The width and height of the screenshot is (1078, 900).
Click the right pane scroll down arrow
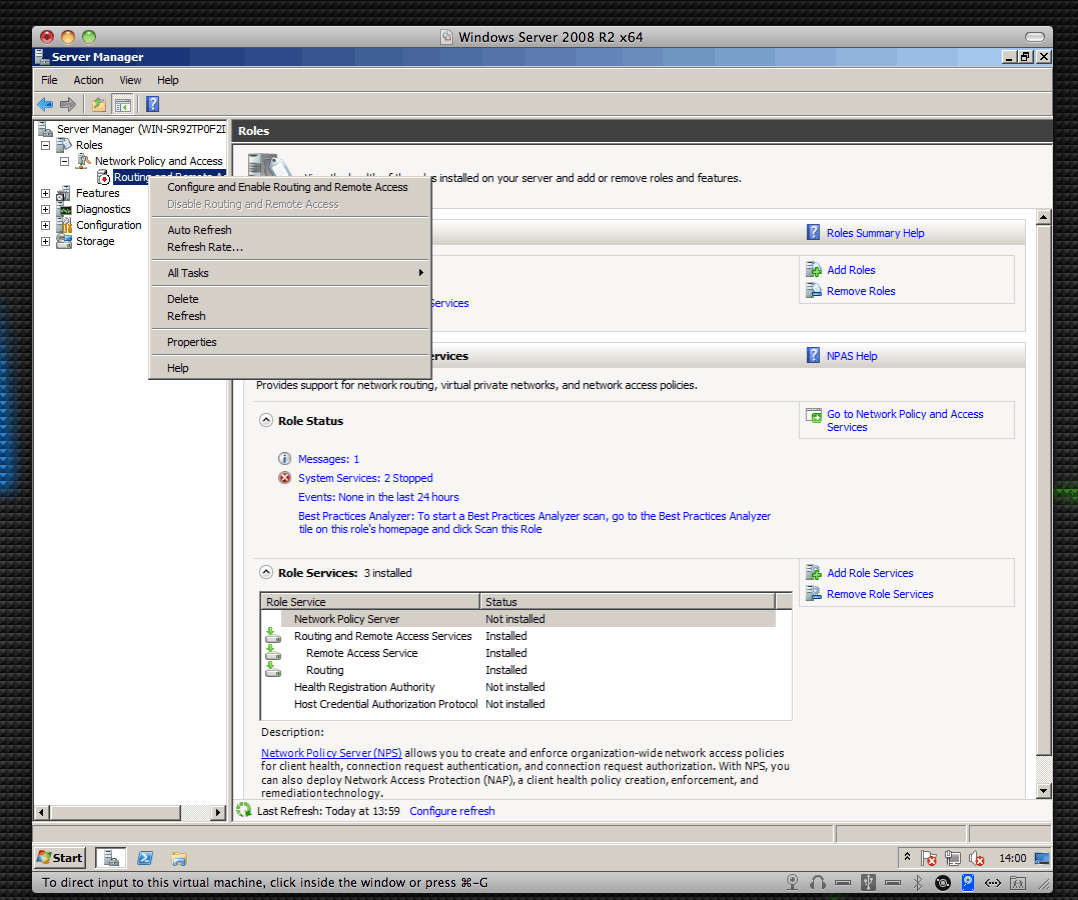[1044, 791]
